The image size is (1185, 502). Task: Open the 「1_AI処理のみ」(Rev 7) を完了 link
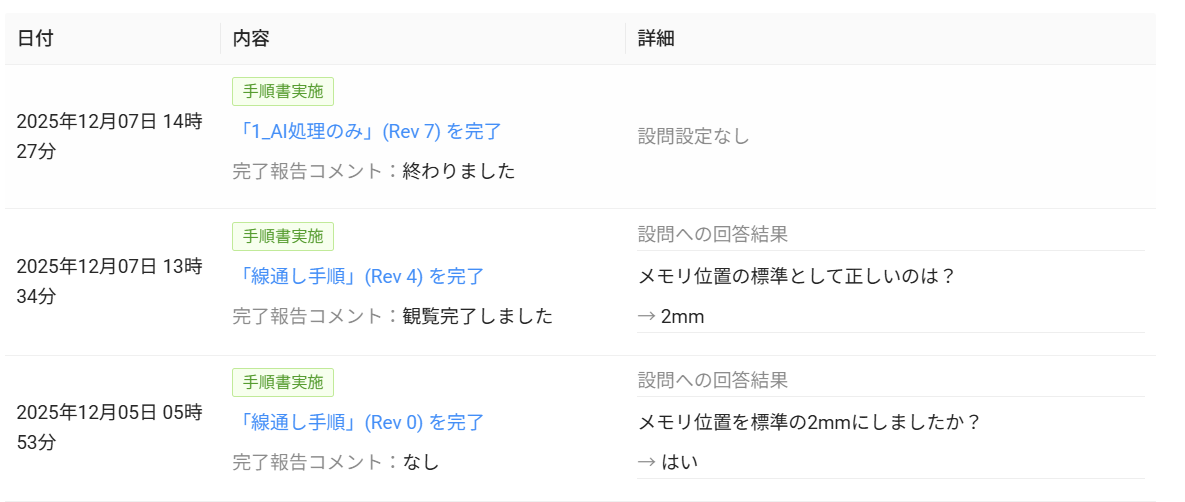[x=367, y=131]
